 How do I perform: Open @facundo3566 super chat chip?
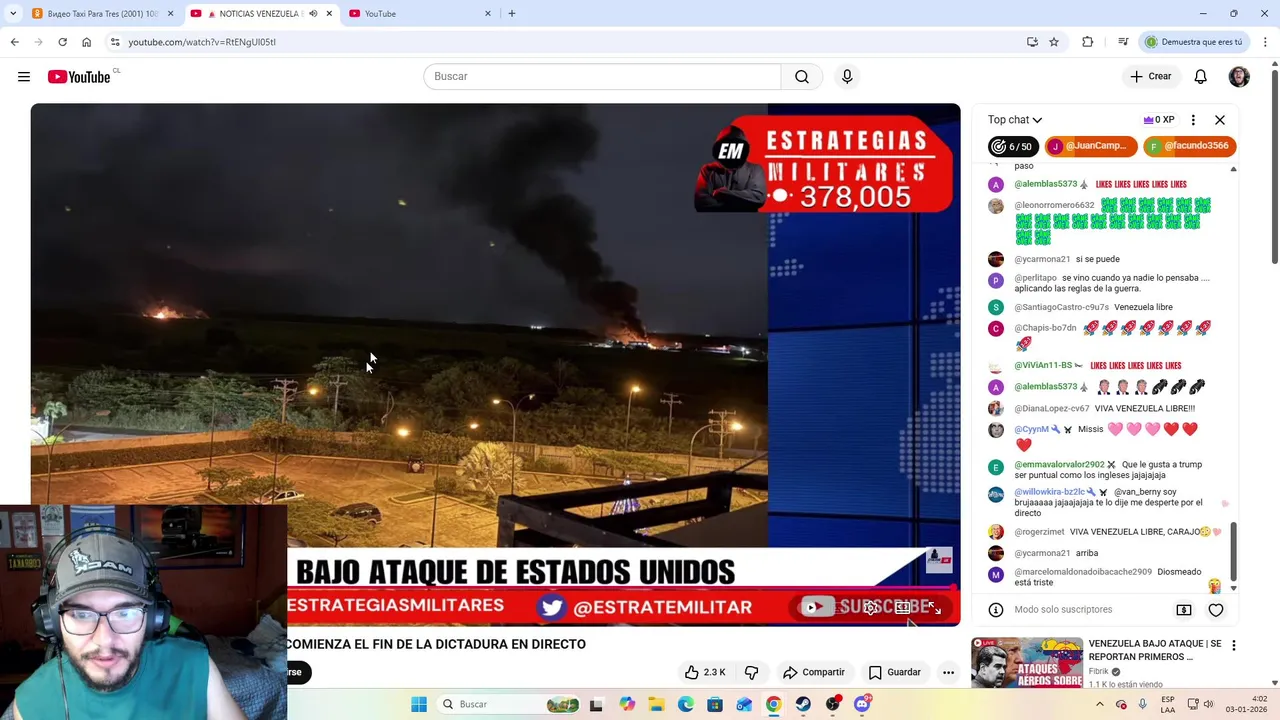click(x=1190, y=147)
